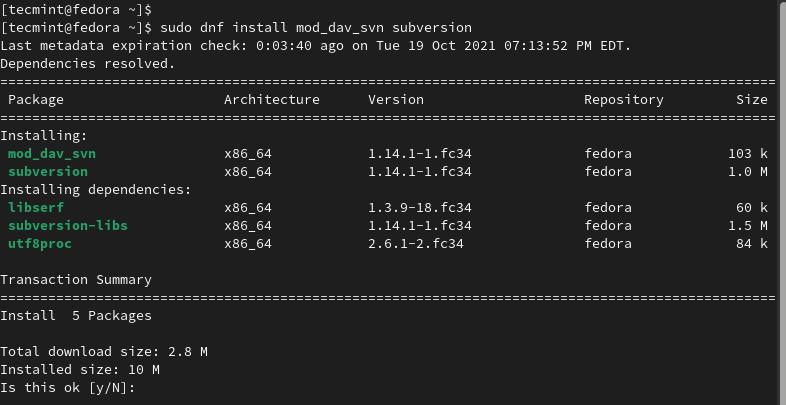786x405 pixels.
Task: Click the subversion-libs dependency name
Action: (67, 226)
